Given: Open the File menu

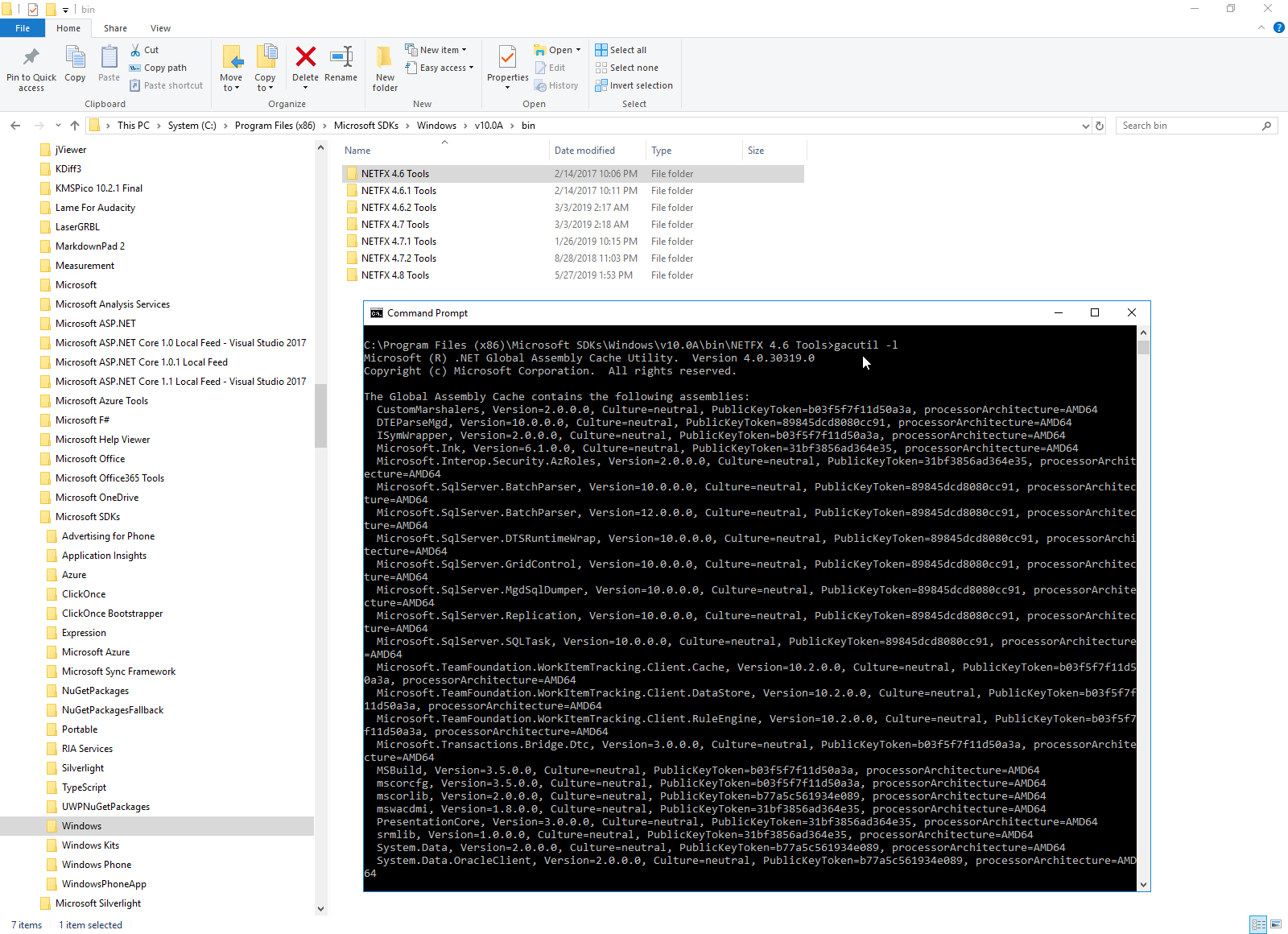Looking at the screenshot, I should [x=23, y=28].
